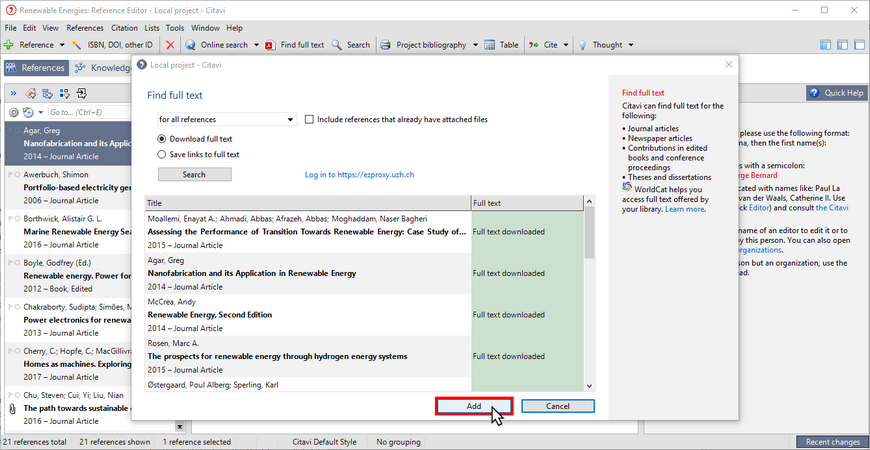
Task: Click the green plus Reference icon
Action: (x=8, y=45)
